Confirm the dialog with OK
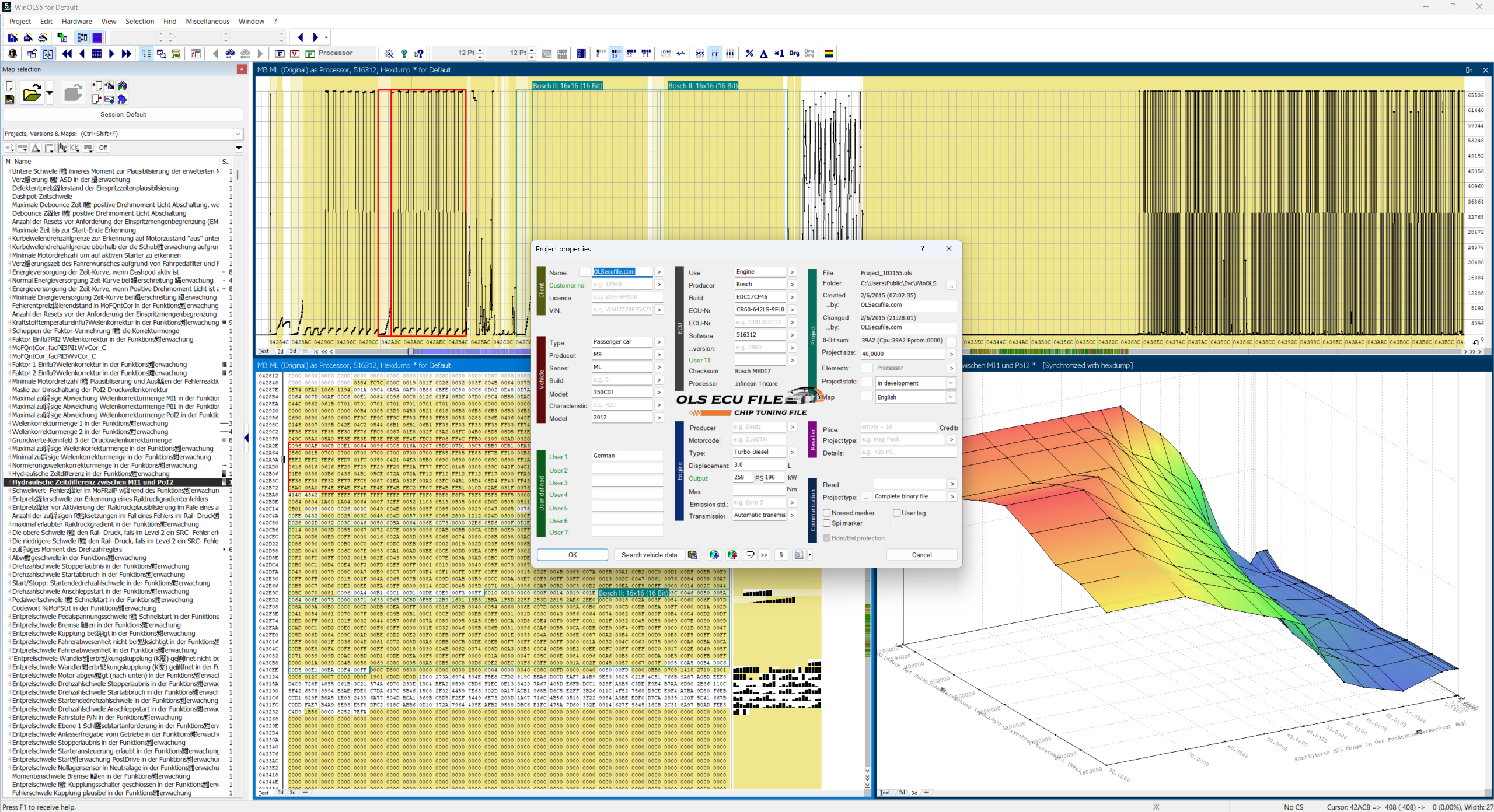This screenshot has width=1494, height=812. 573,555
